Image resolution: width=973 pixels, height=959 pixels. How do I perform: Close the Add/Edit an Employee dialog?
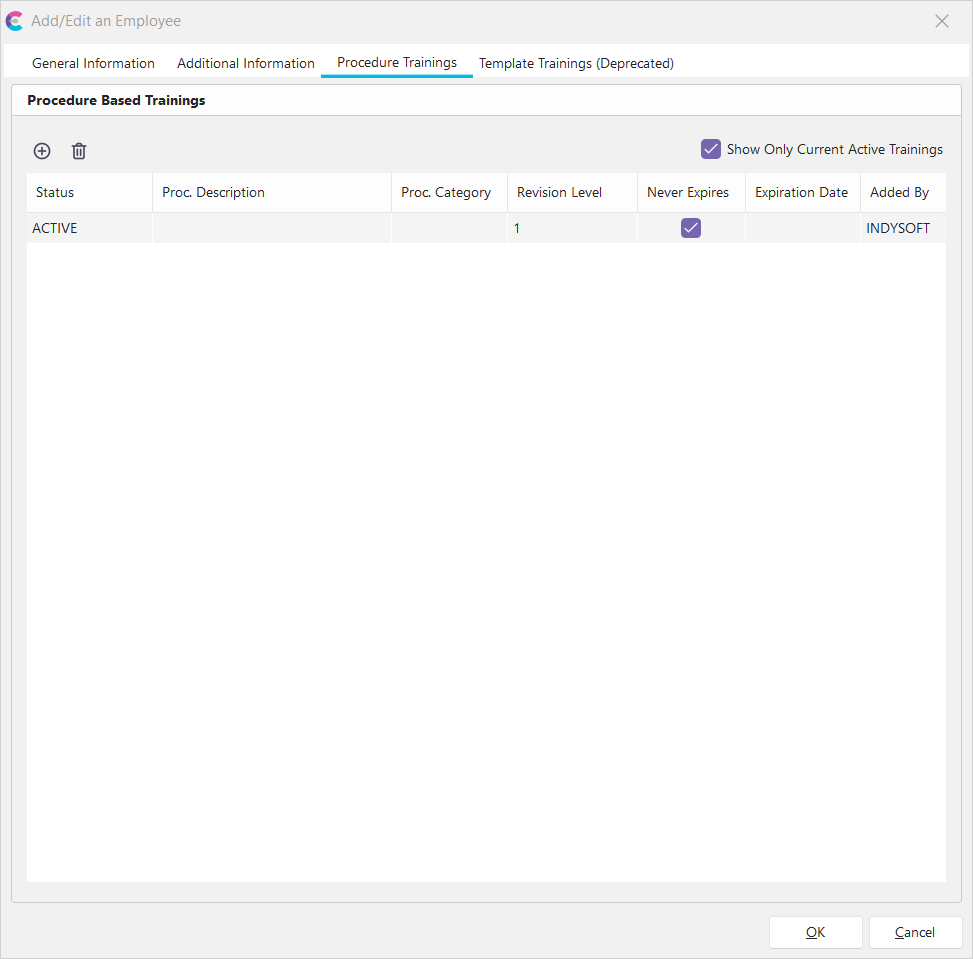click(941, 21)
